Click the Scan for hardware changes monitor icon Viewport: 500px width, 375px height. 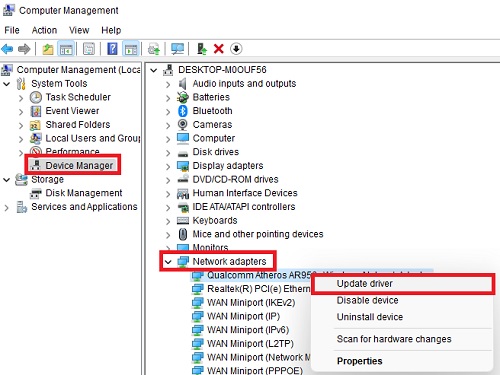[177, 49]
